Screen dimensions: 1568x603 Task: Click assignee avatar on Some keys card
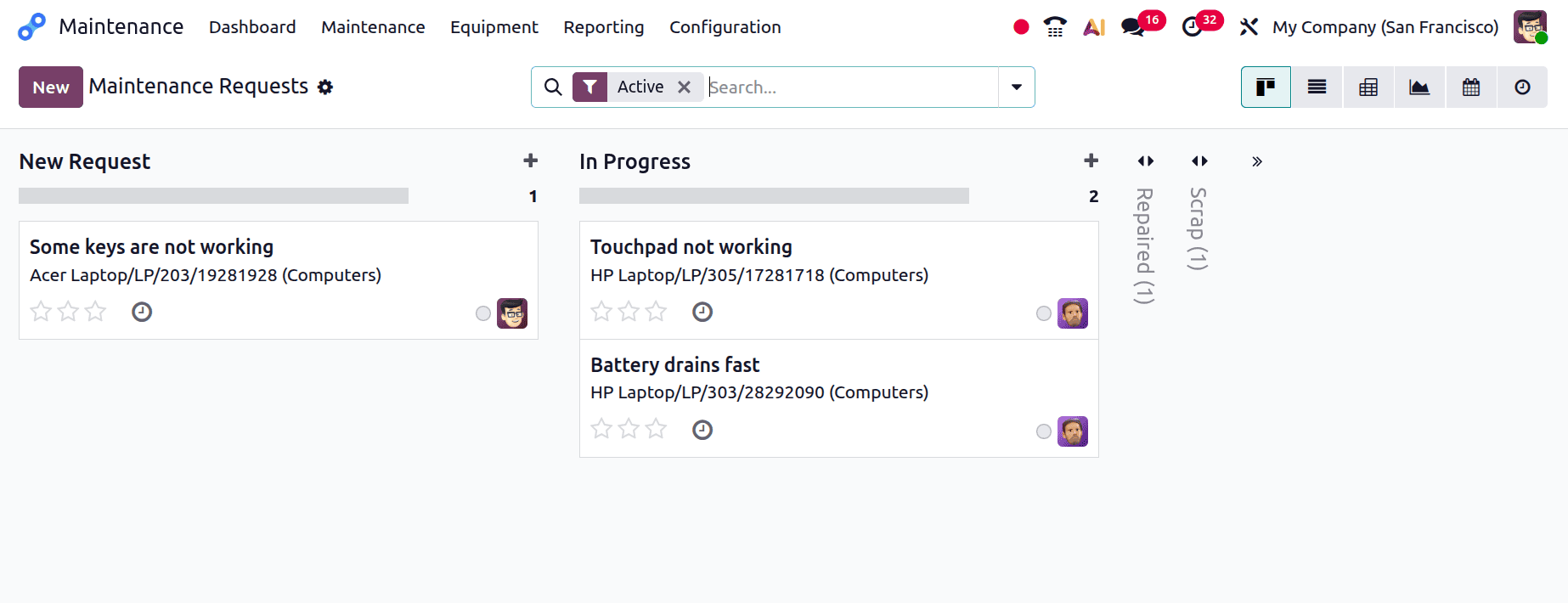pos(512,313)
